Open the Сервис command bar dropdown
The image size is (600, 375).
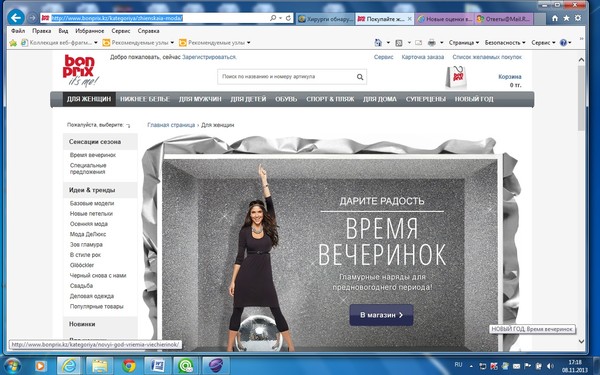tap(543, 43)
